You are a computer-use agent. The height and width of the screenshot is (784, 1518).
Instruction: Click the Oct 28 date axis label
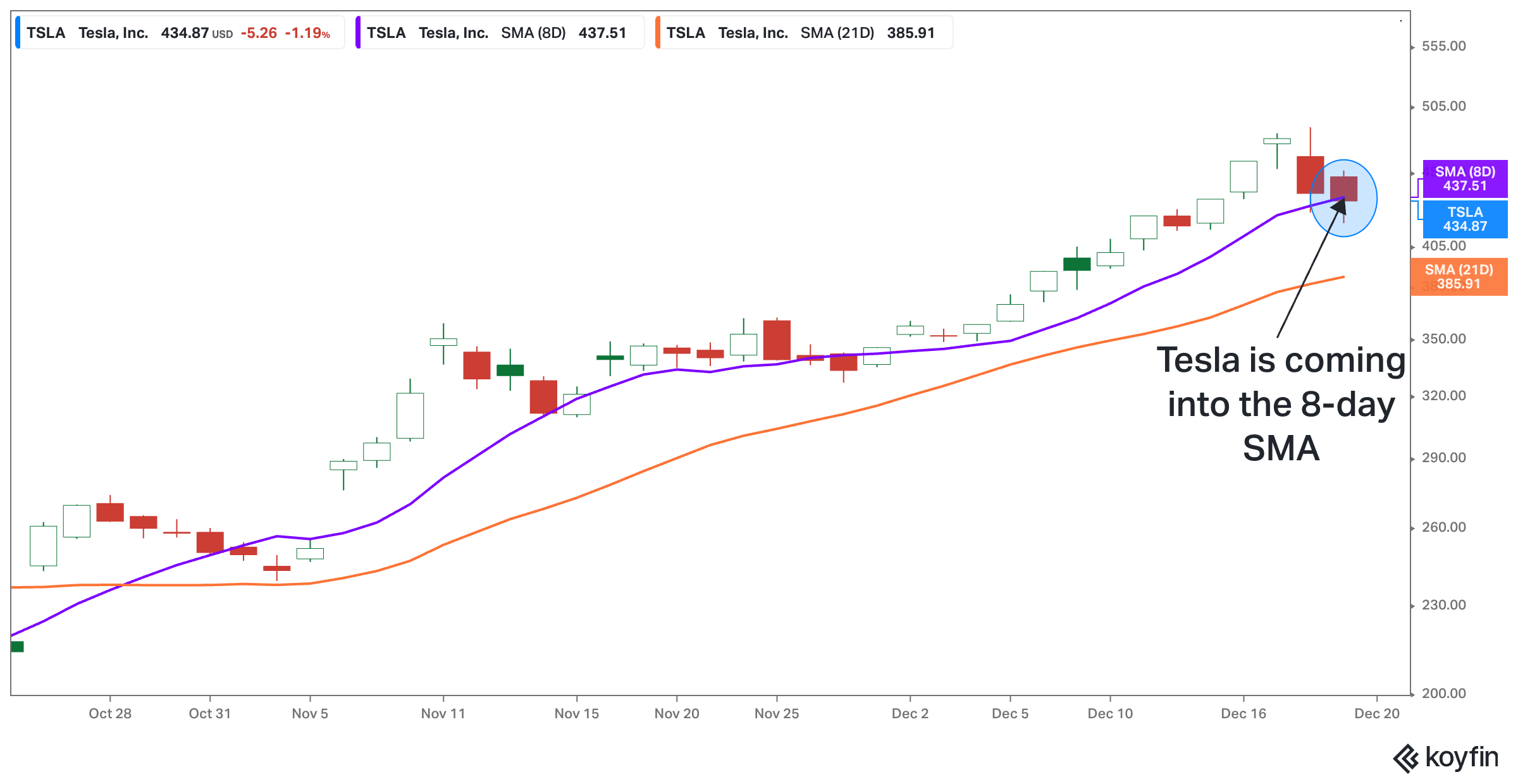click(x=110, y=714)
